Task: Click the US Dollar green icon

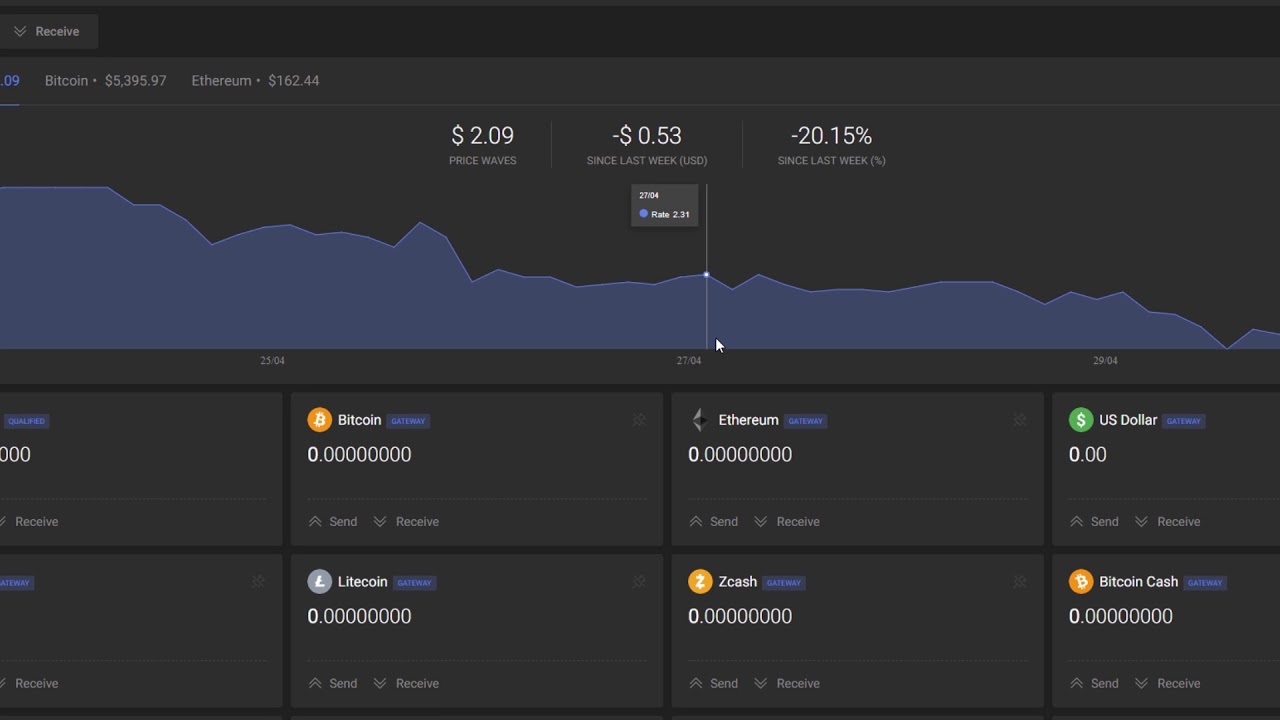Action: pyautogui.click(x=1081, y=420)
